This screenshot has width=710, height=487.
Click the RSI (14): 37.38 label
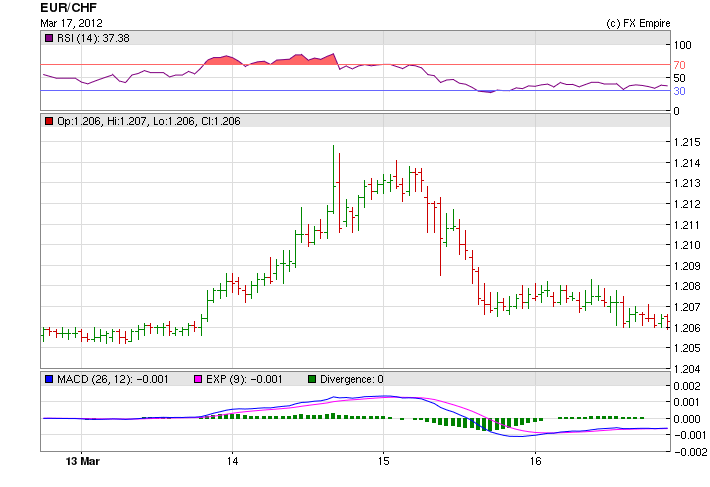point(93,38)
